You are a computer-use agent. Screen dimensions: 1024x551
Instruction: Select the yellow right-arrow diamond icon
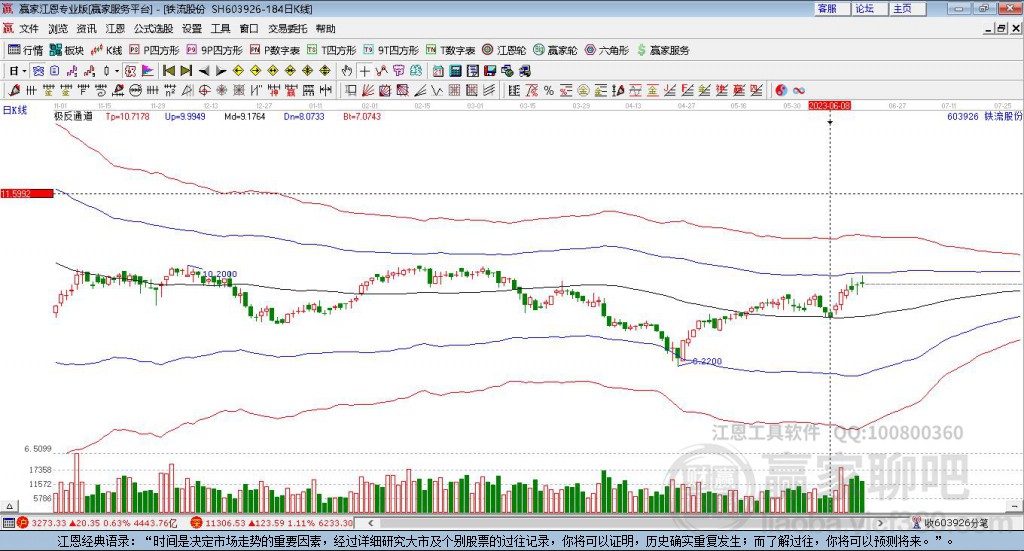[255, 71]
